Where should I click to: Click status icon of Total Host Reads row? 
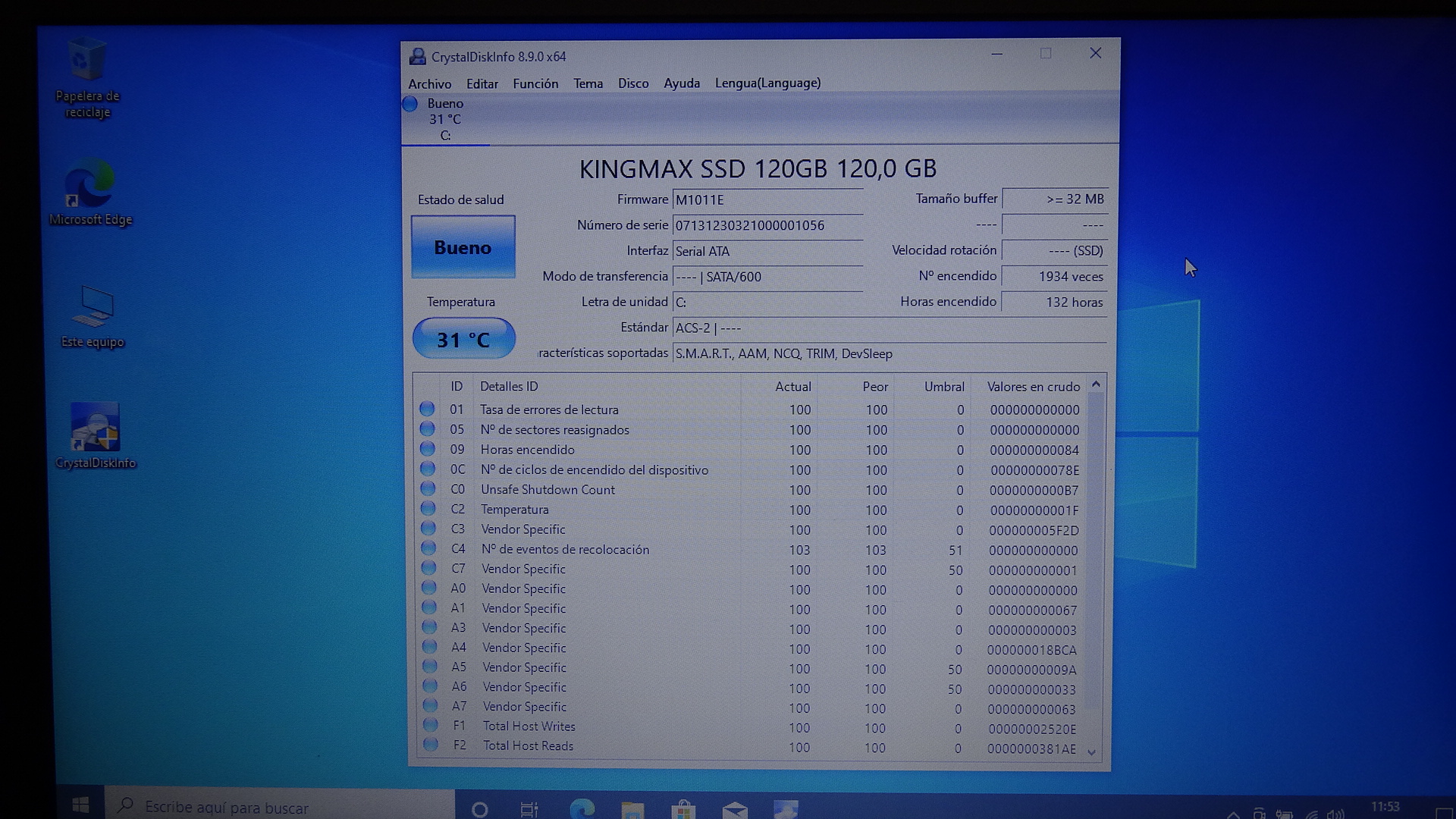coord(430,745)
